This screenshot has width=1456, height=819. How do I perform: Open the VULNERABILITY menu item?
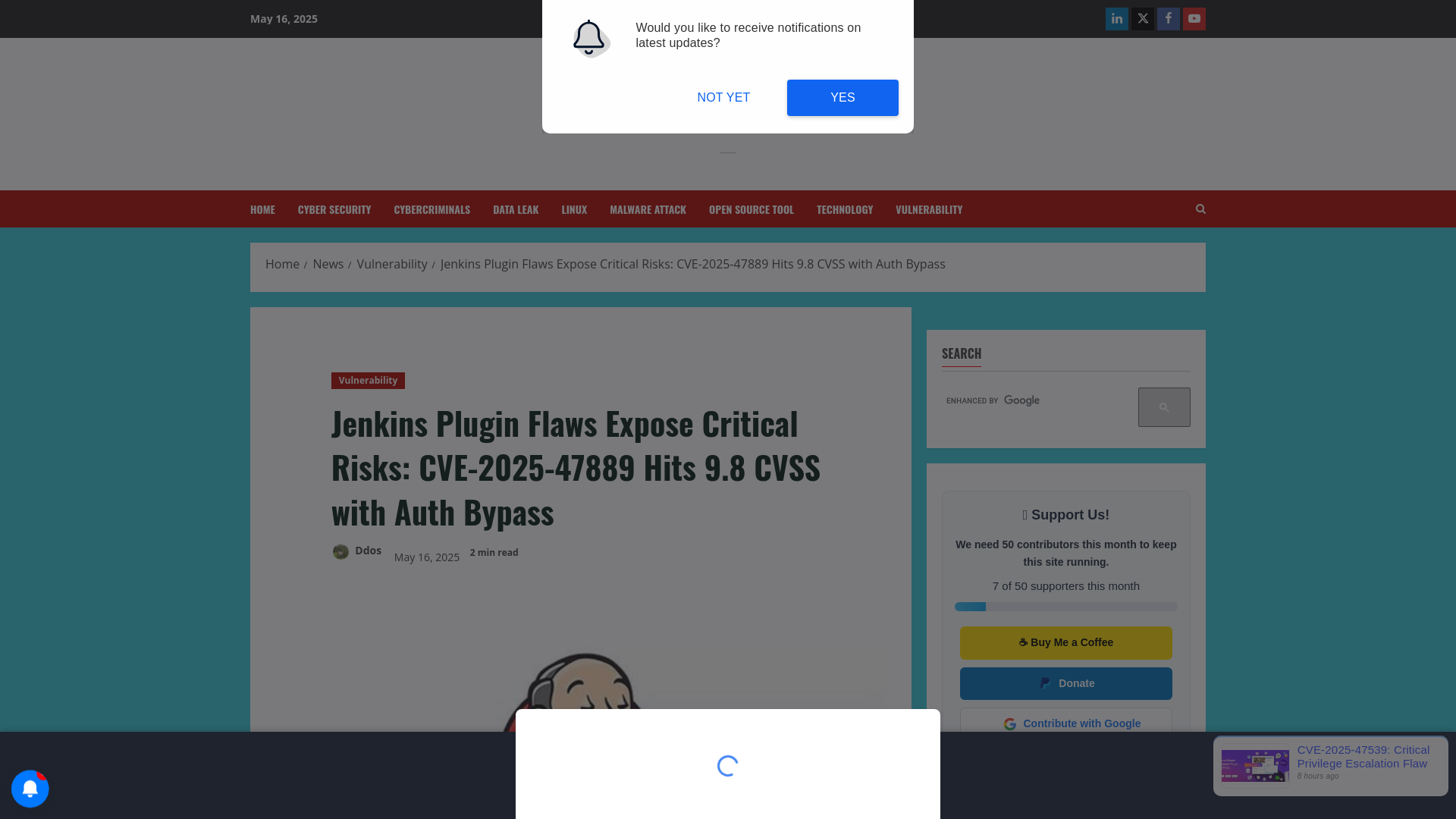(928, 209)
